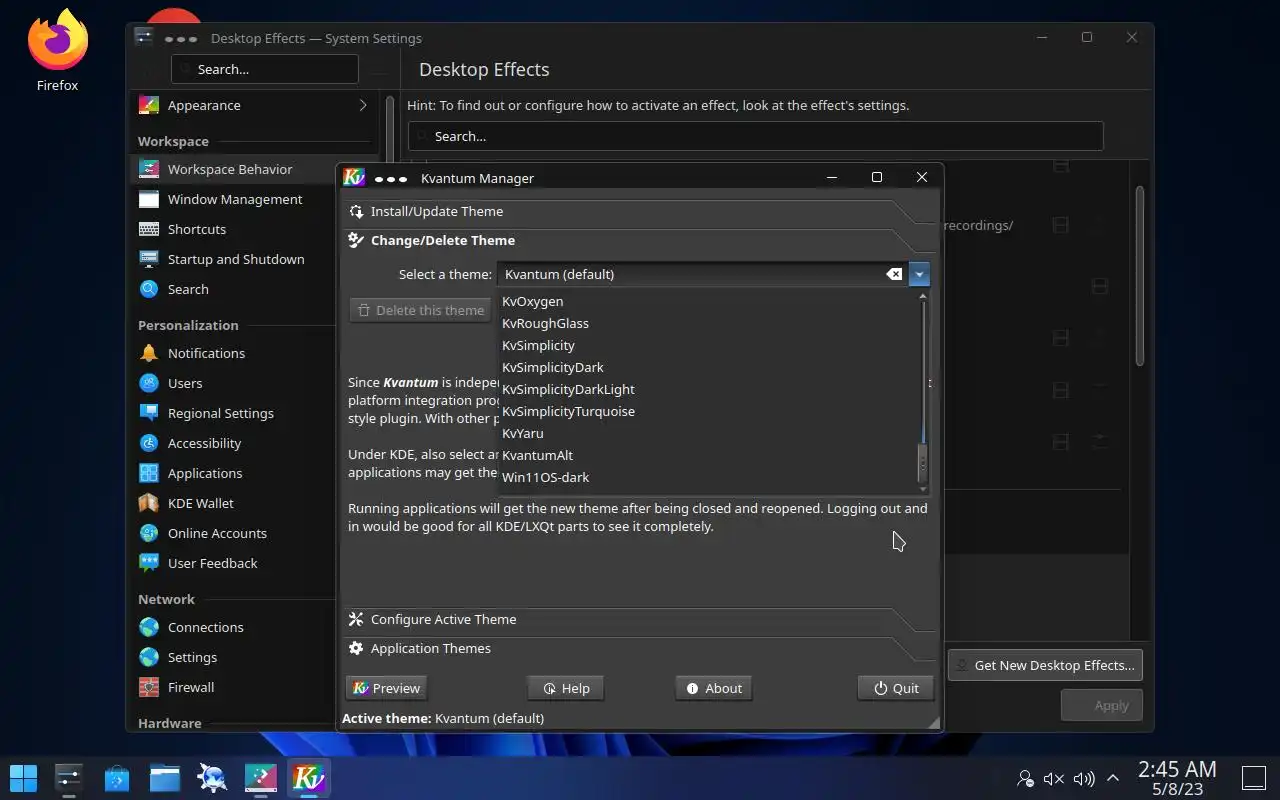Open Firewall settings
This screenshot has height=800, width=1280.
(233, 687)
